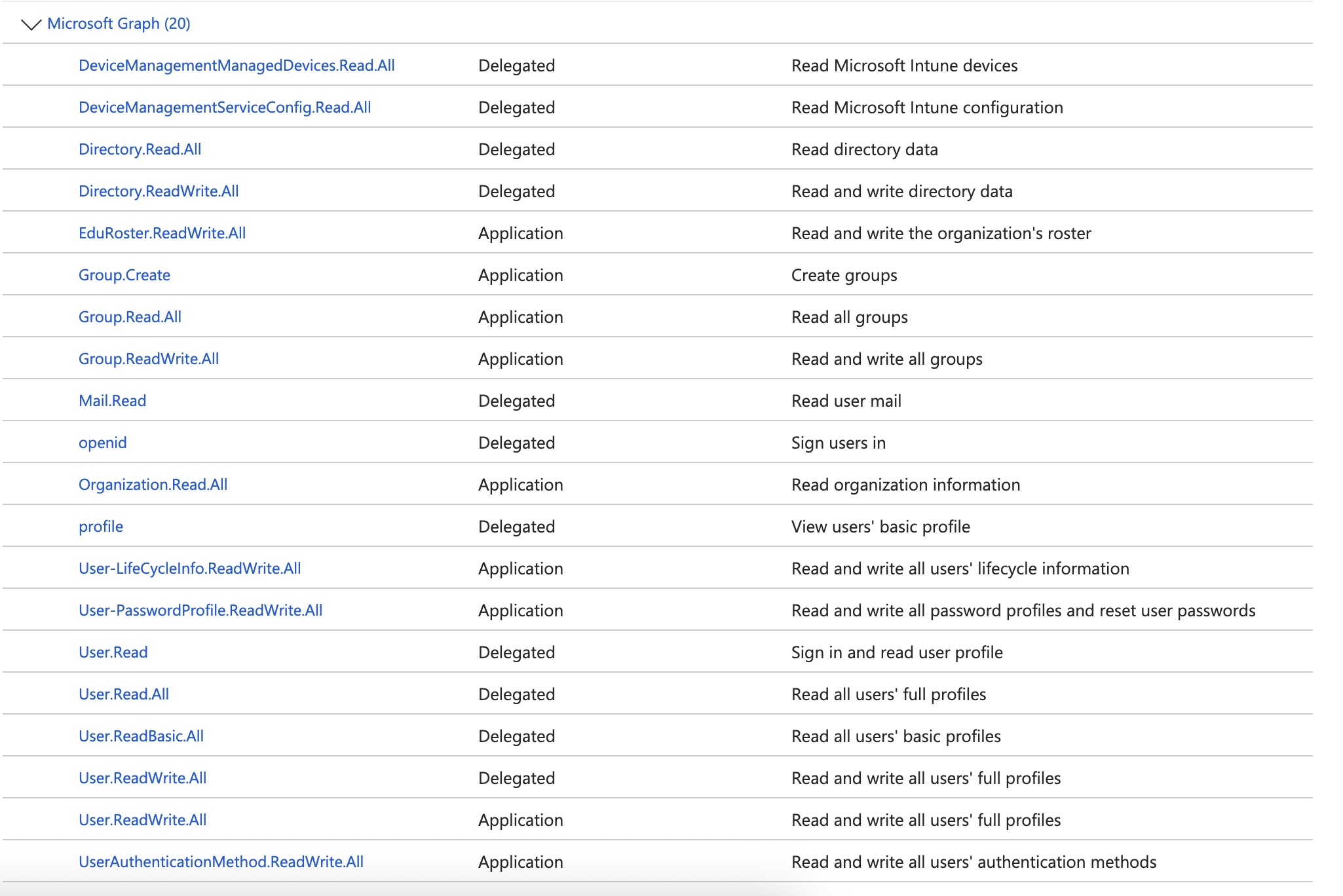Select 'Read and write all users' authentication methods'
The width and height of the screenshot is (1343, 896).
[x=974, y=862]
